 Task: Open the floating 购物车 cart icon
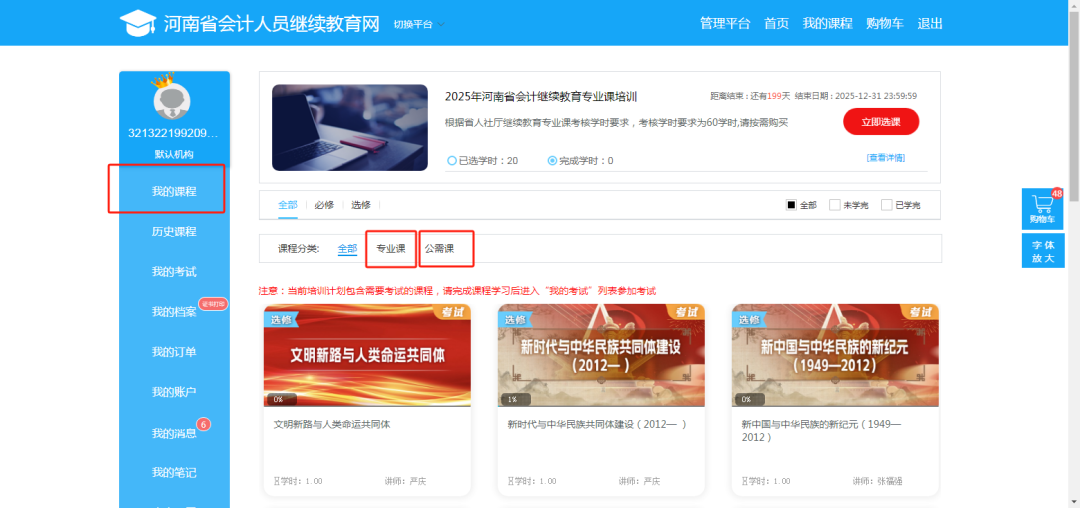1042,207
